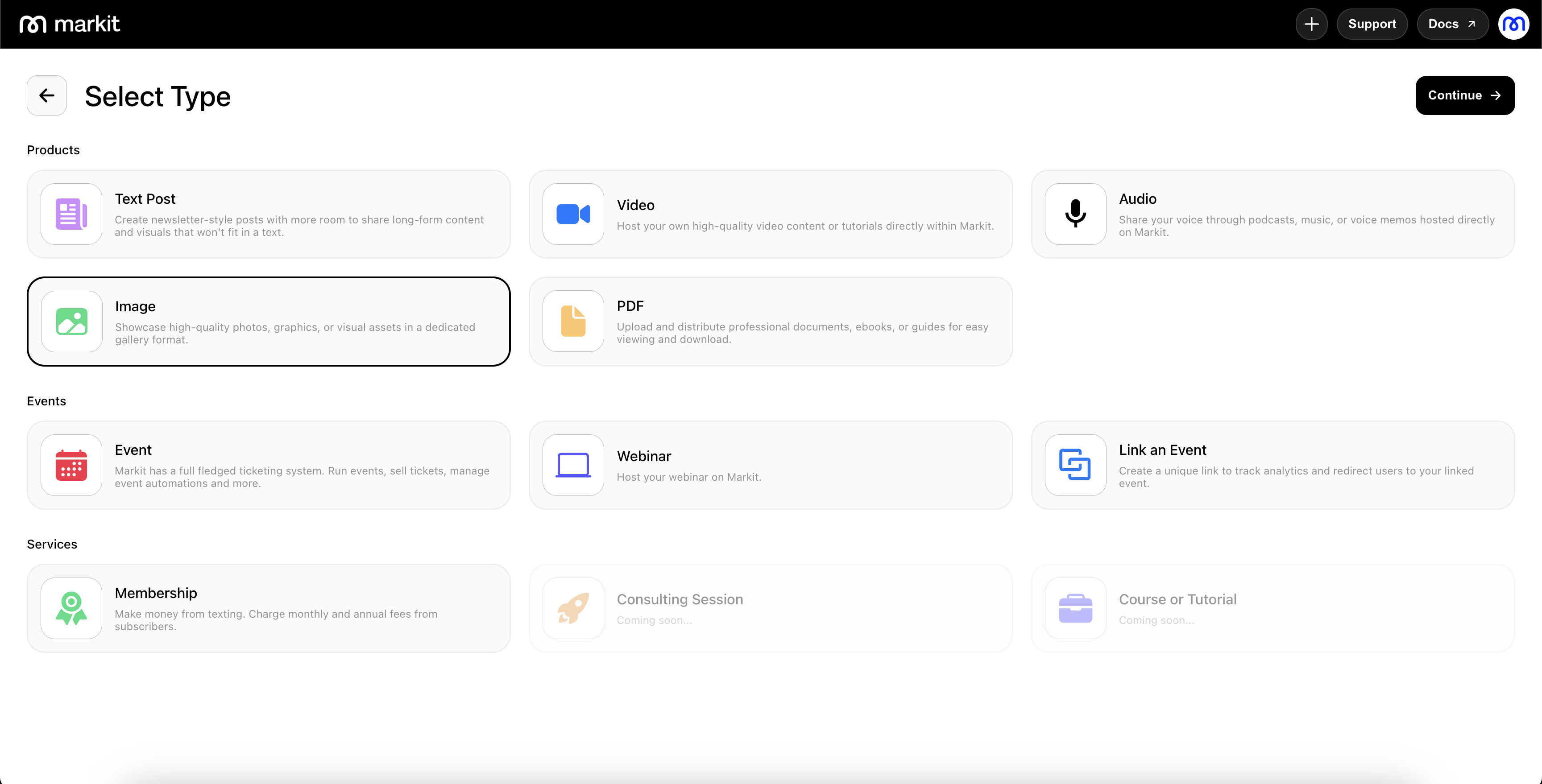1542x784 pixels.
Task: Click the red Event calendar icon
Action: 71,465
